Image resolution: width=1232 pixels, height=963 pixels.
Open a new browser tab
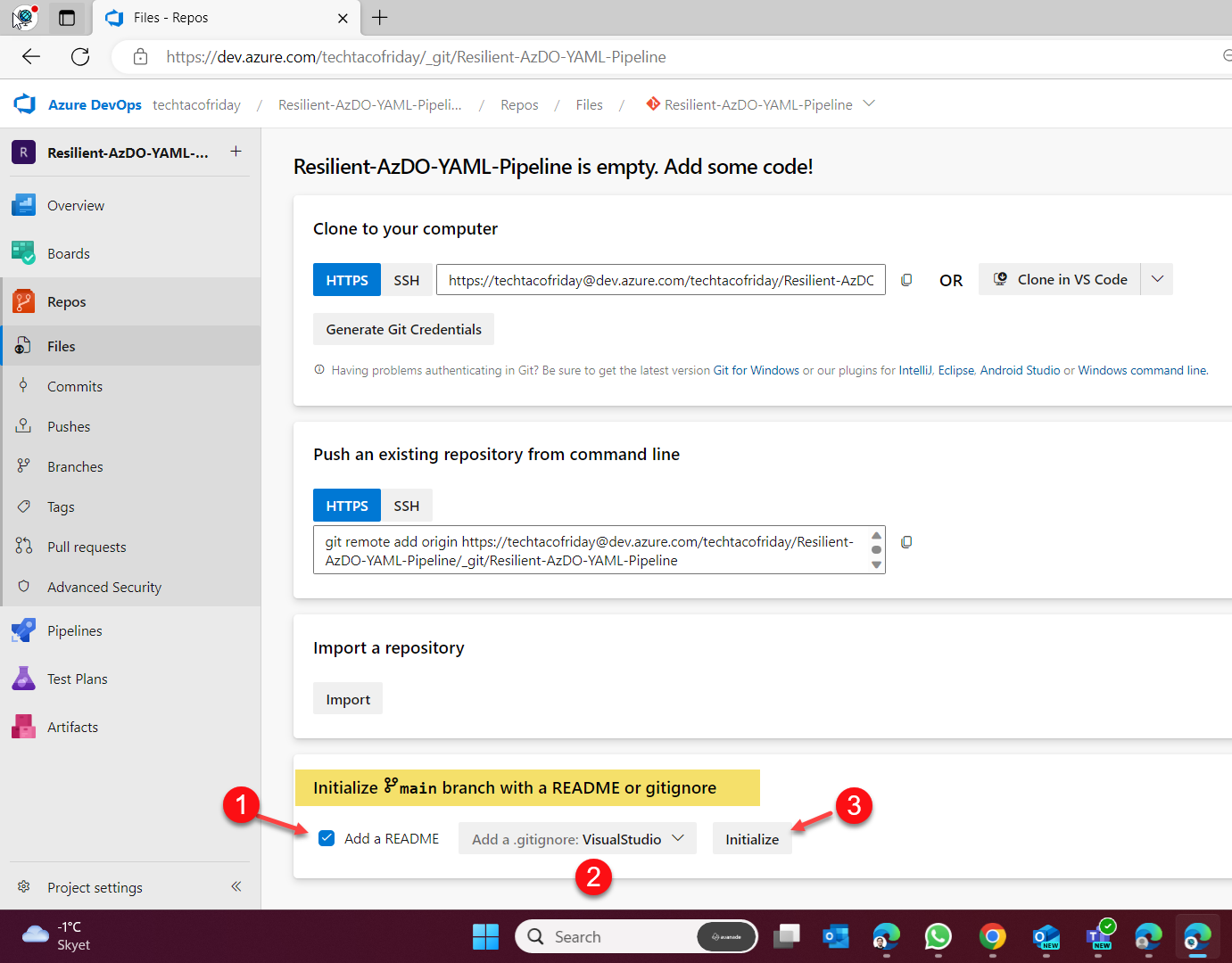(x=380, y=18)
